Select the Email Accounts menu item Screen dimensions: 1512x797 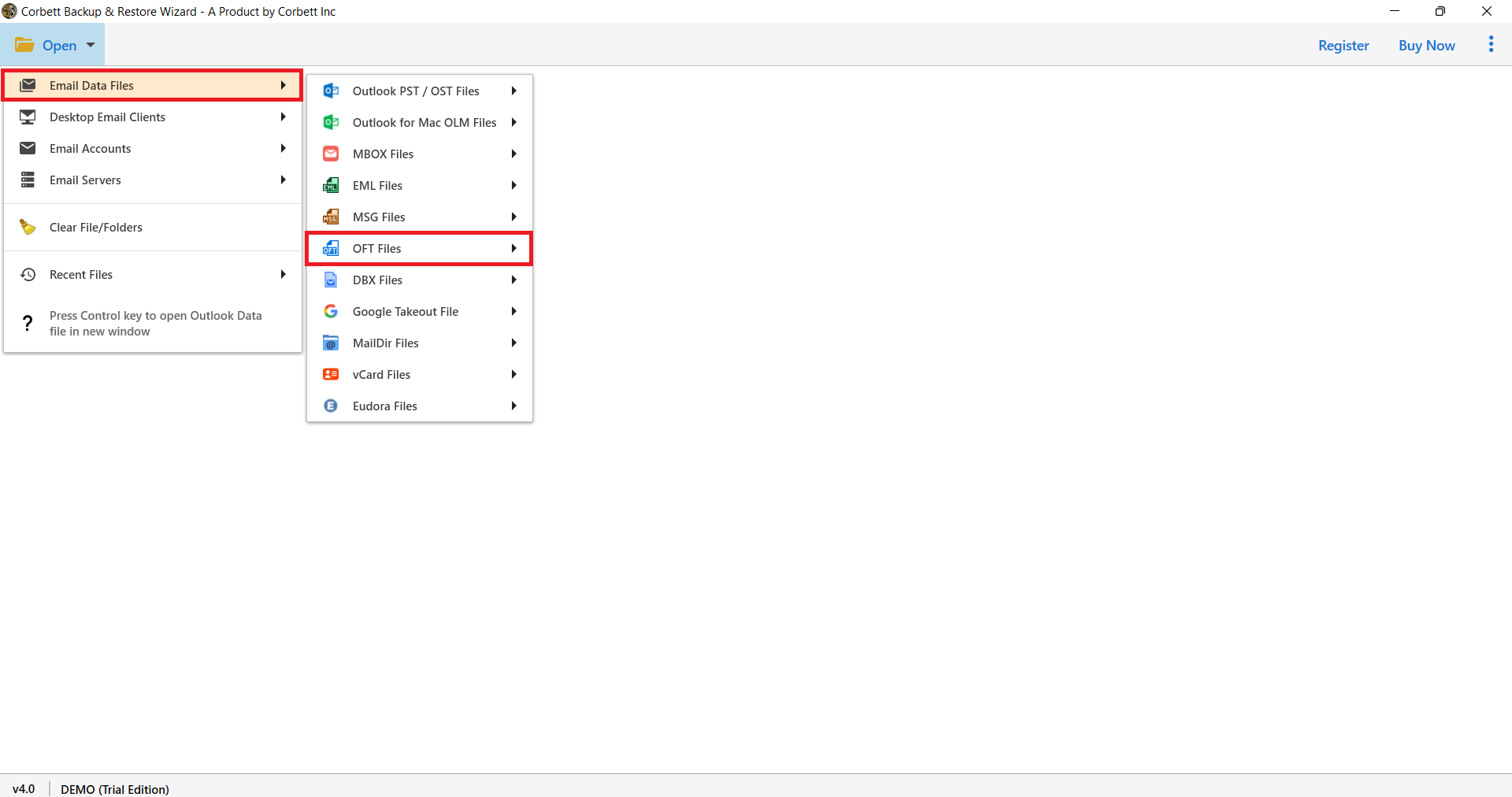click(153, 148)
